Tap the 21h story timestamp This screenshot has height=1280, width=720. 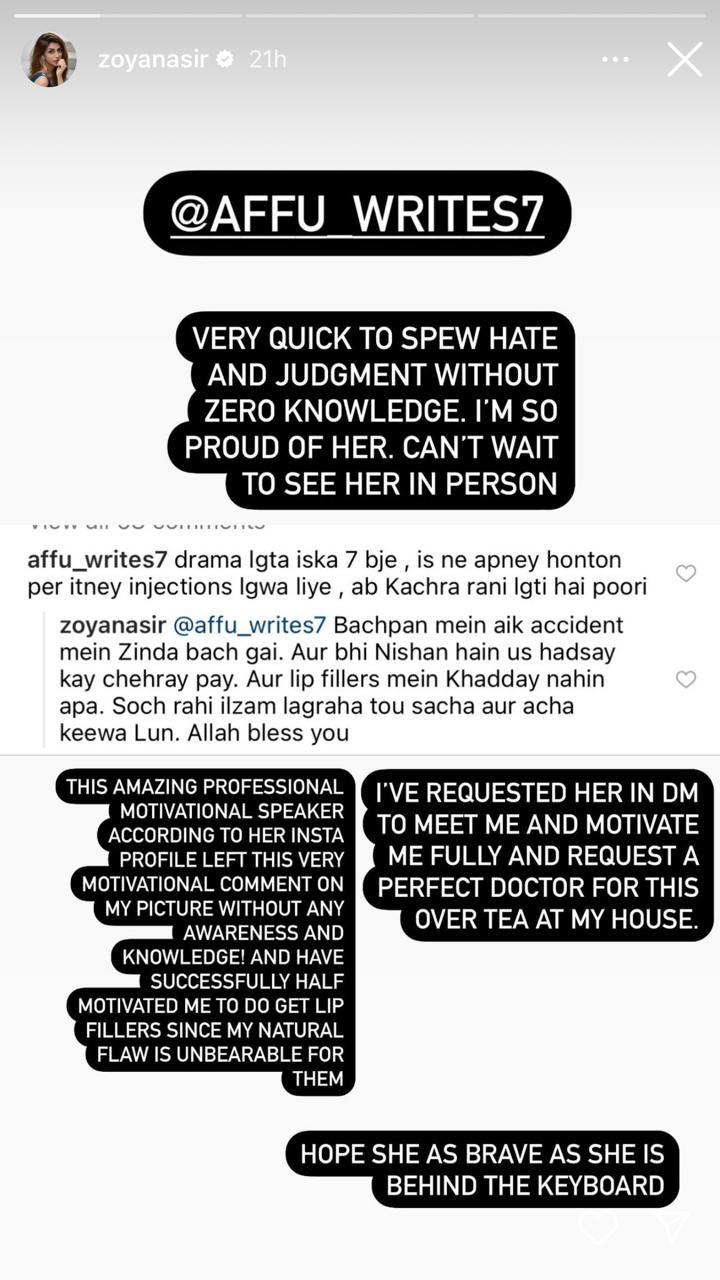(x=267, y=60)
